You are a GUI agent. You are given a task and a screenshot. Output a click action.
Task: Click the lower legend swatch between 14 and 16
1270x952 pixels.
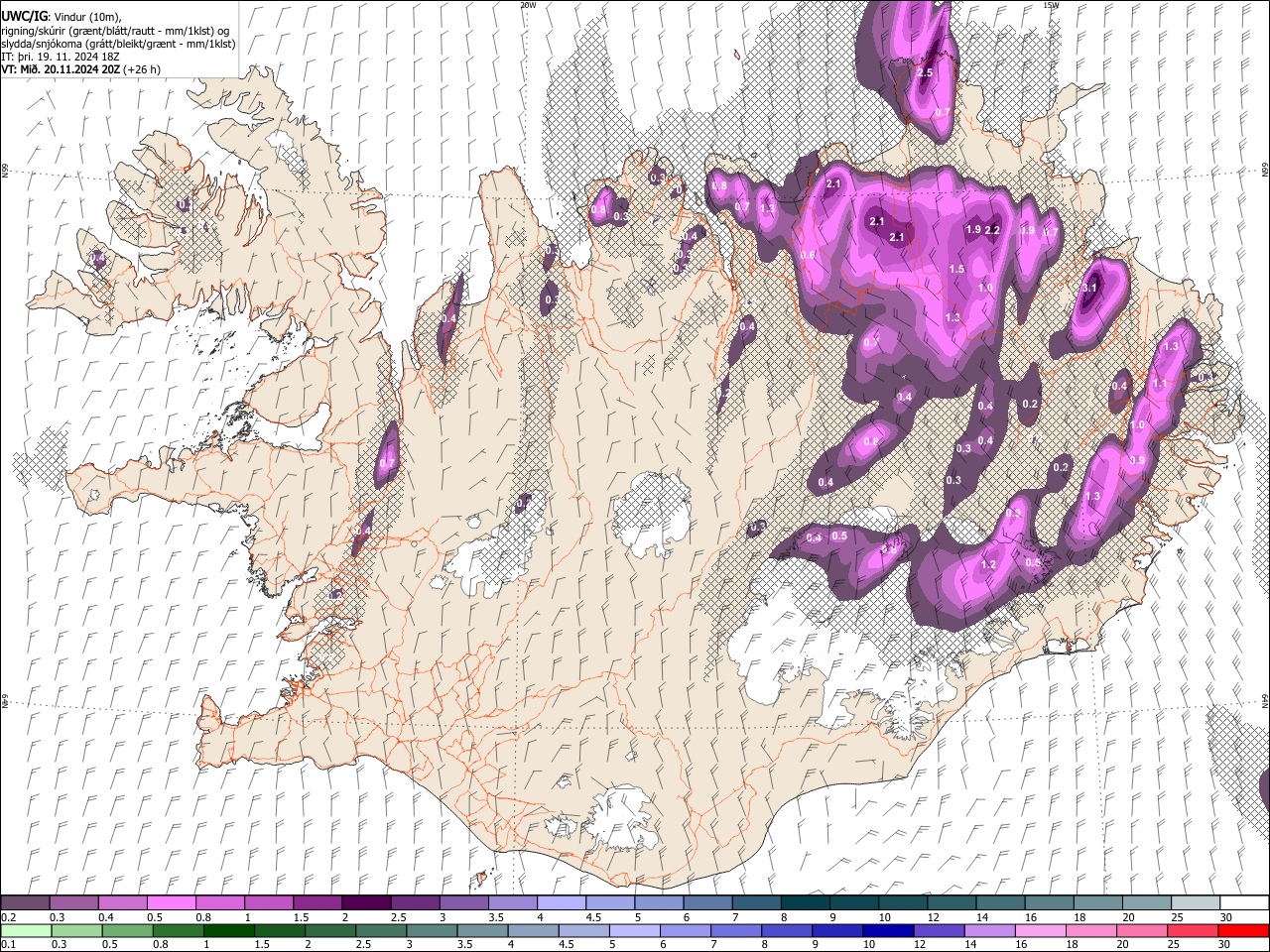coord(989,930)
